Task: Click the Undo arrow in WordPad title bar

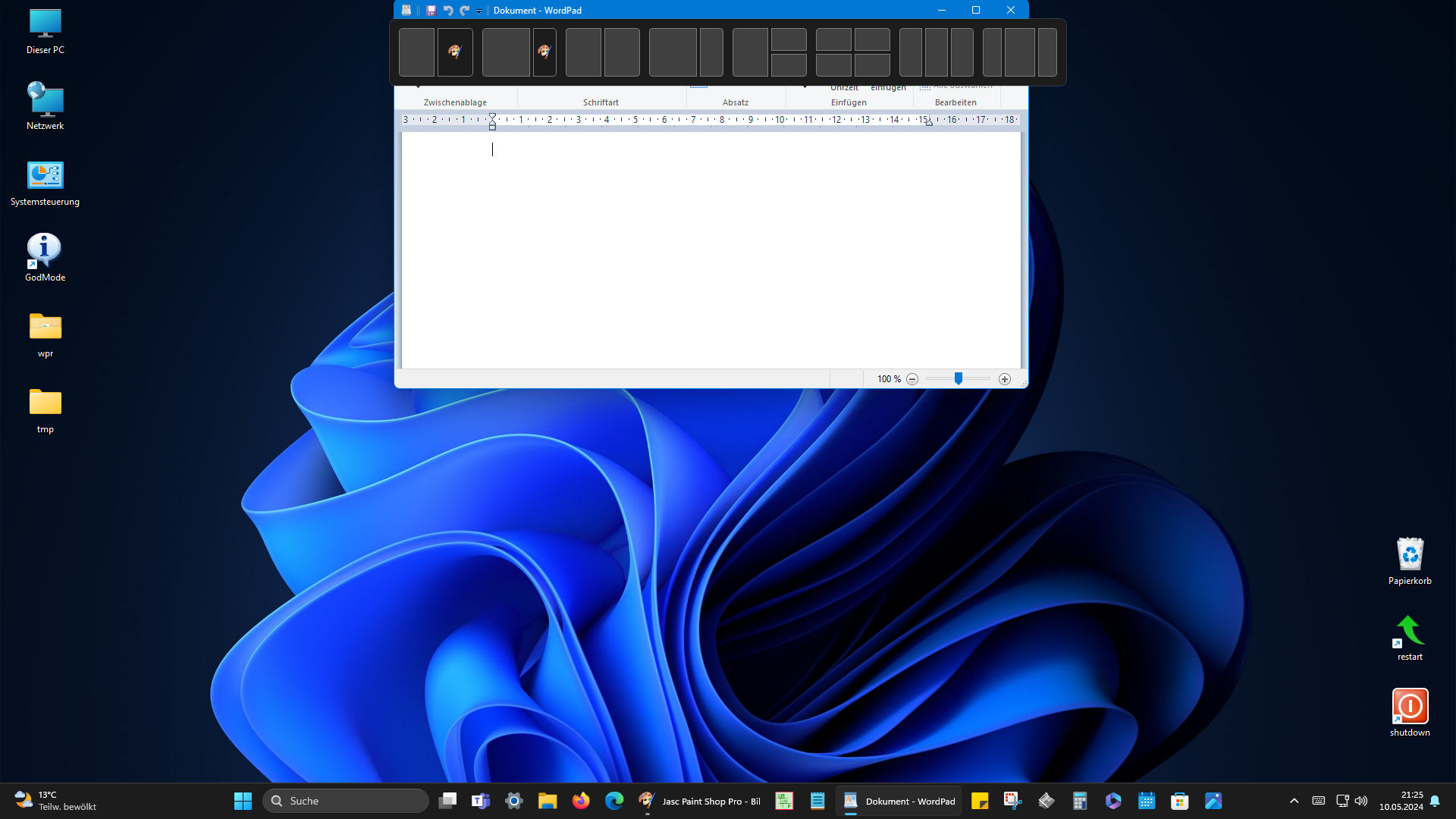Action: click(x=447, y=11)
